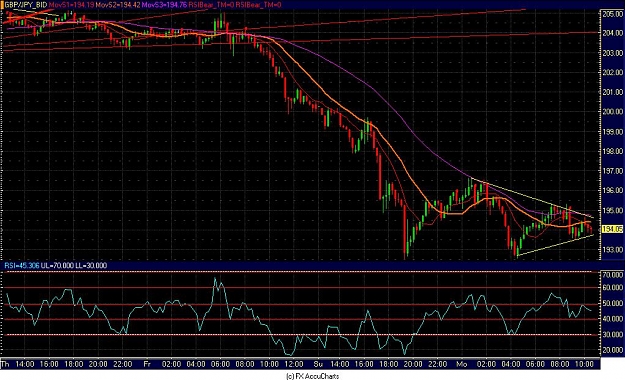The width and height of the screenshot is (625, 380).
Task: Click the 30.000 RSI scale label
Action: 612,335
